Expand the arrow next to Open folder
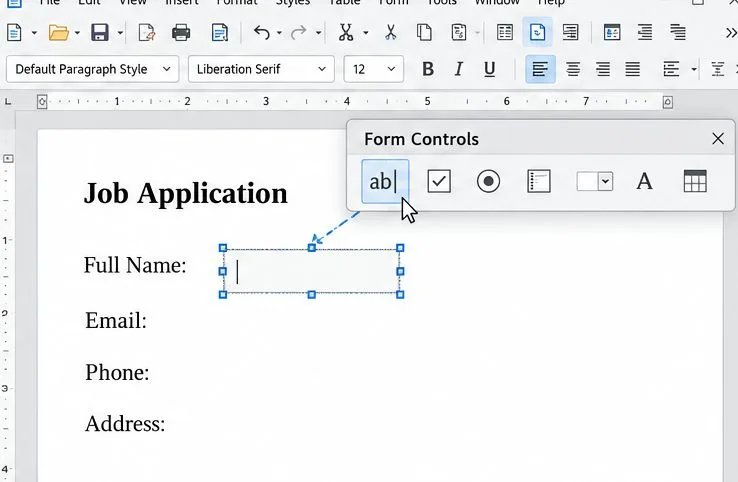The image size is (738, 482). (x=77, y=33)
